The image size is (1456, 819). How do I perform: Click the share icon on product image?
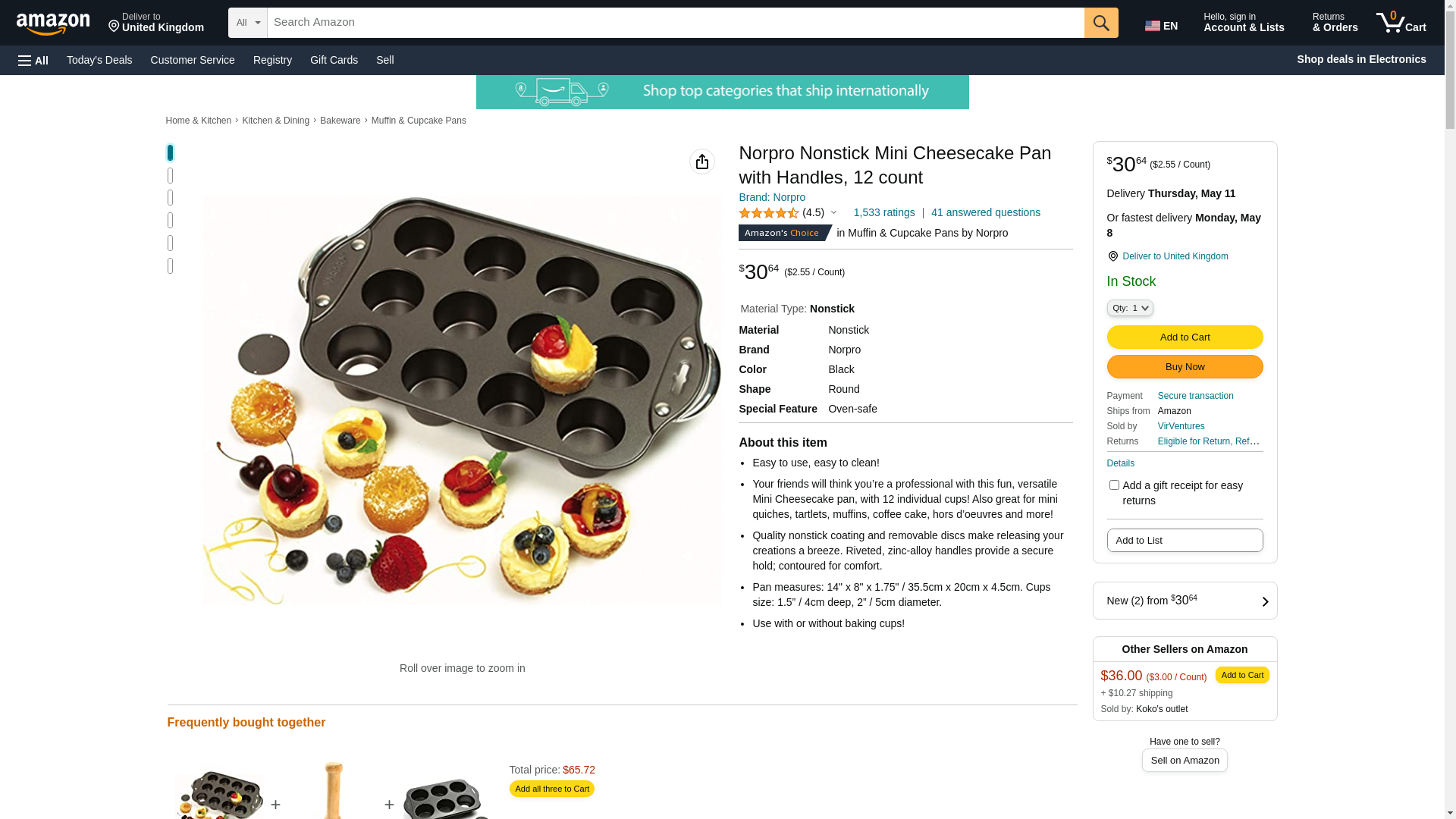pyautogui.click(x=702, y=162)
